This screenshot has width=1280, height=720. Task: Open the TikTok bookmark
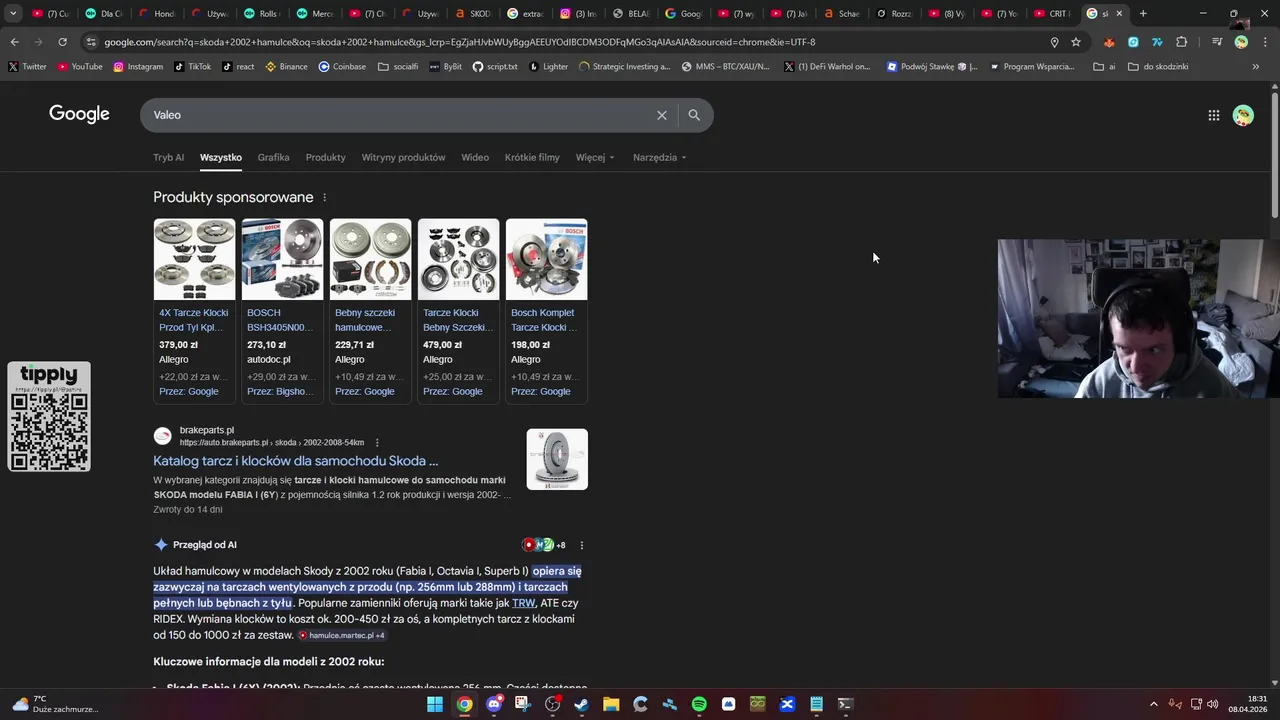(x=193, y=67)
